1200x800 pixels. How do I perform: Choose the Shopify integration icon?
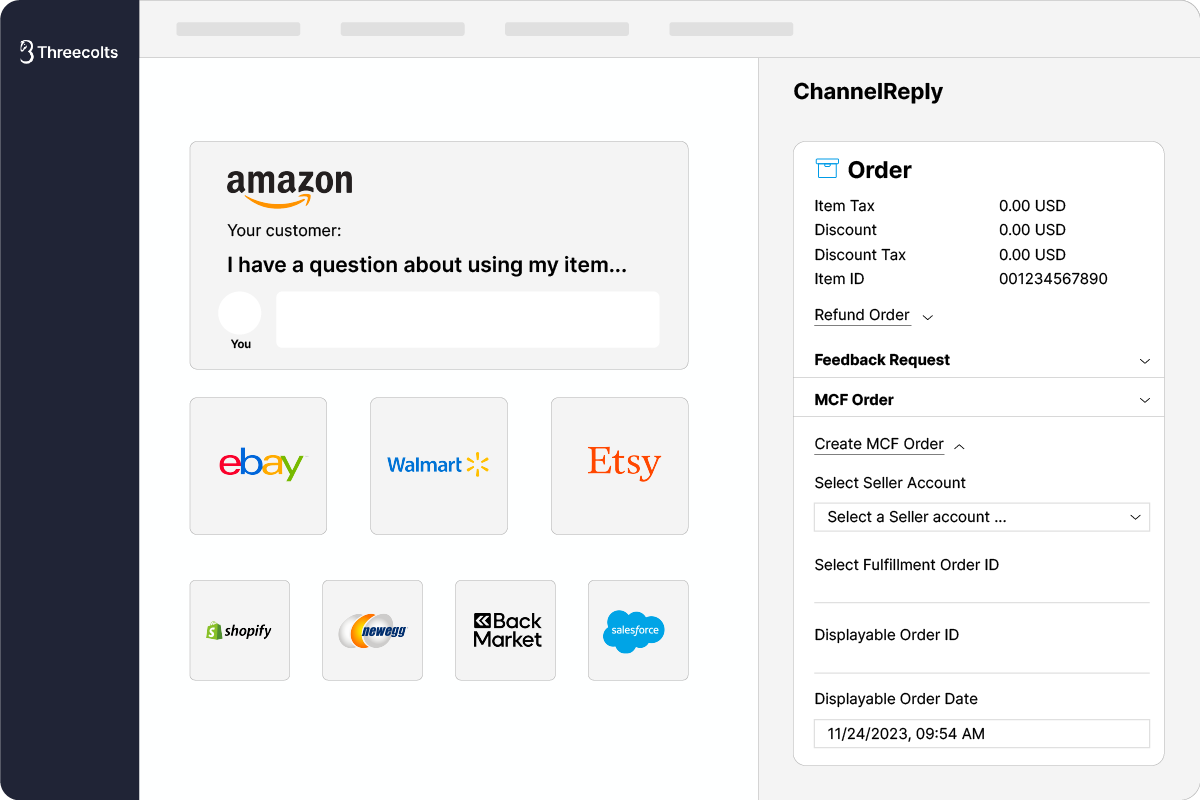pos(239,630)
